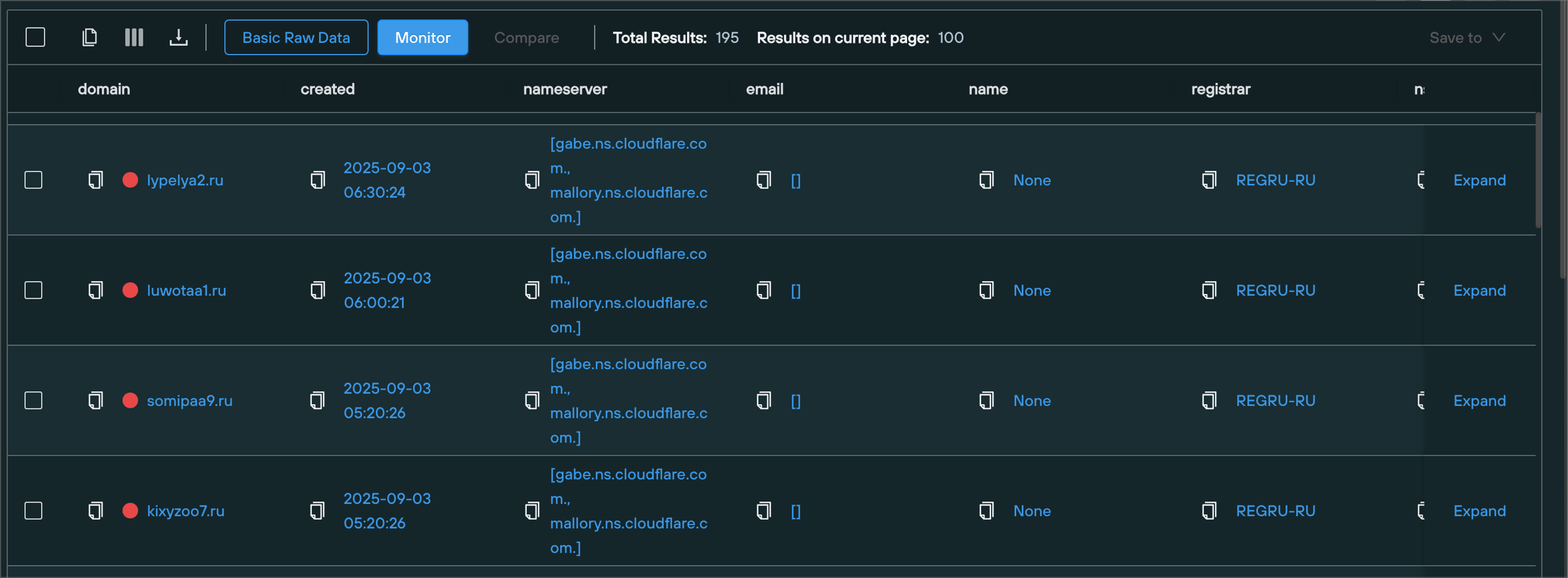The image size is (1568, 578).
Task: Copy the domain kixyzoo7.ru
Action: (96, 511)
